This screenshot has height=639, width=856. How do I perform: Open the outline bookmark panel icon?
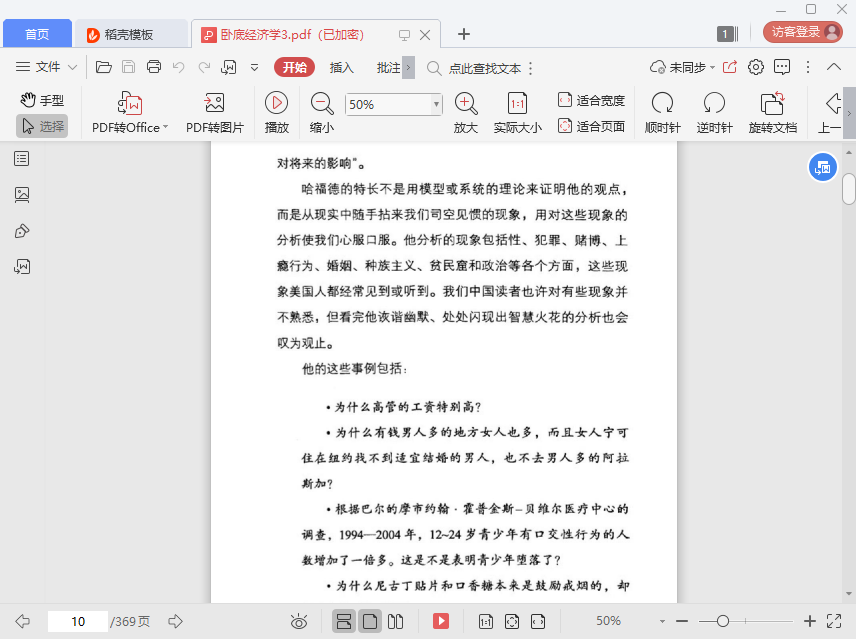tap(22, 159)
